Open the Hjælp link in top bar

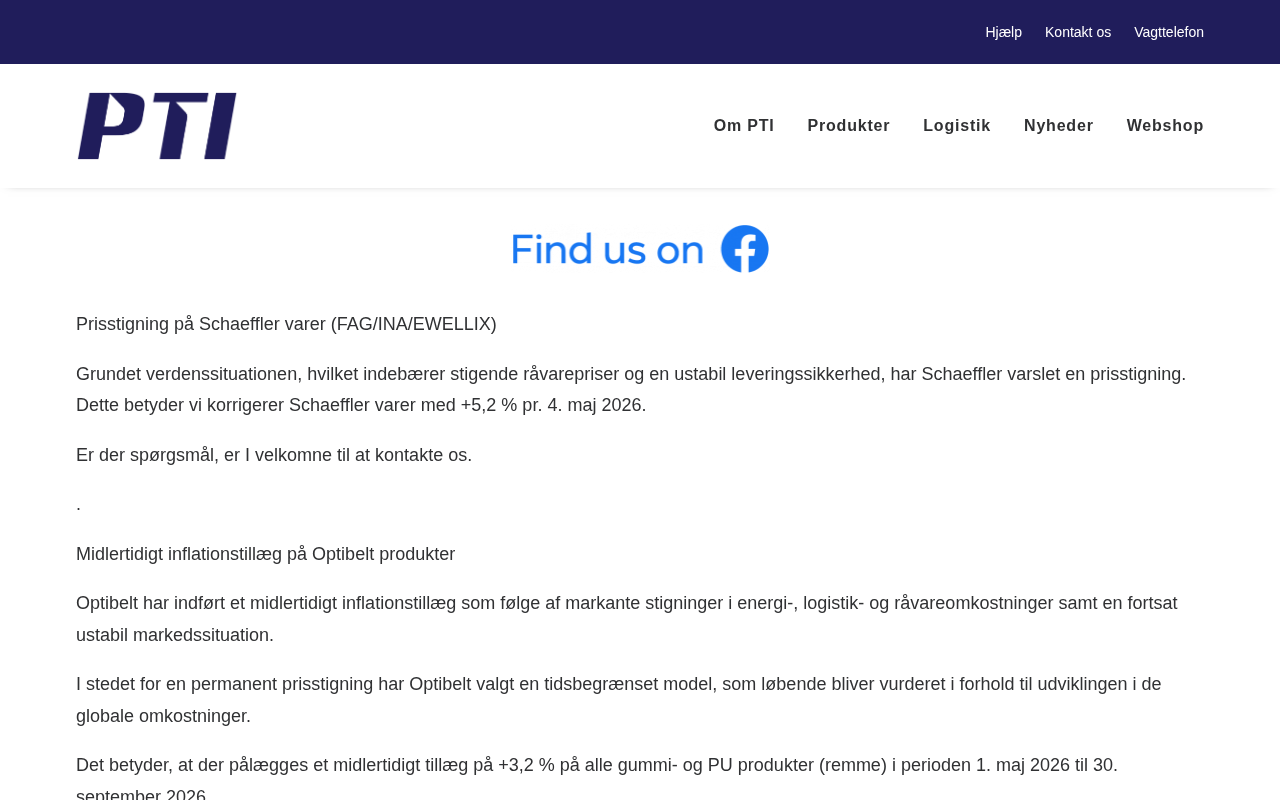pos(1003,32)
